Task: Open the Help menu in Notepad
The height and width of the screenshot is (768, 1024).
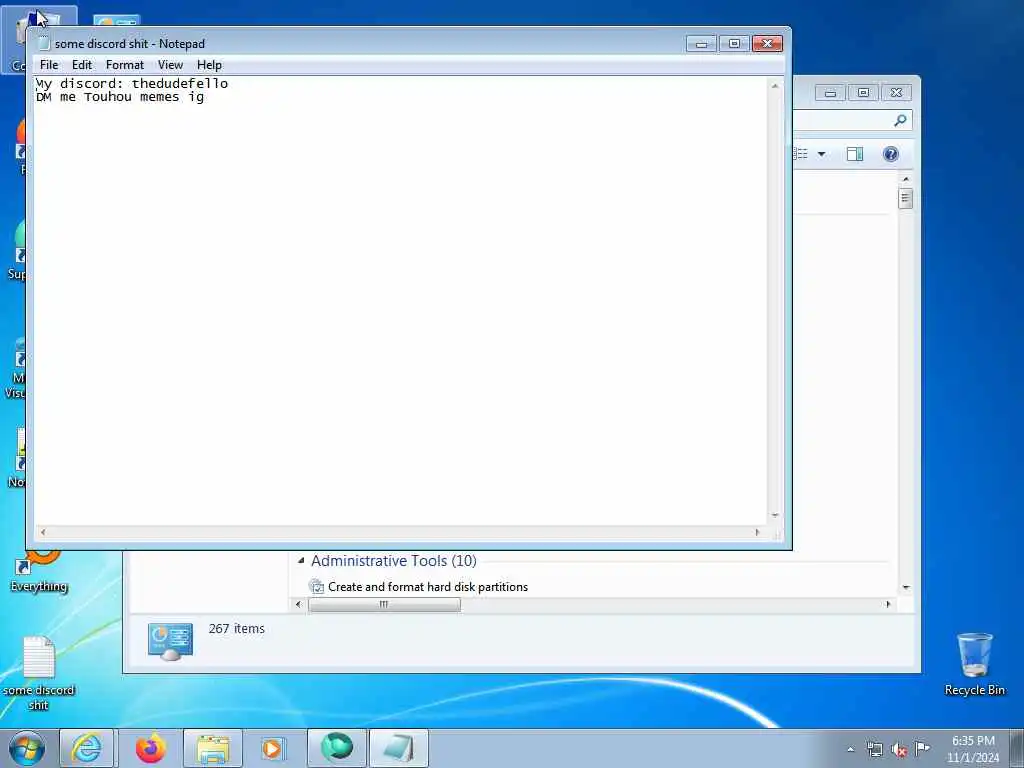Action: [x=210, y=65]
